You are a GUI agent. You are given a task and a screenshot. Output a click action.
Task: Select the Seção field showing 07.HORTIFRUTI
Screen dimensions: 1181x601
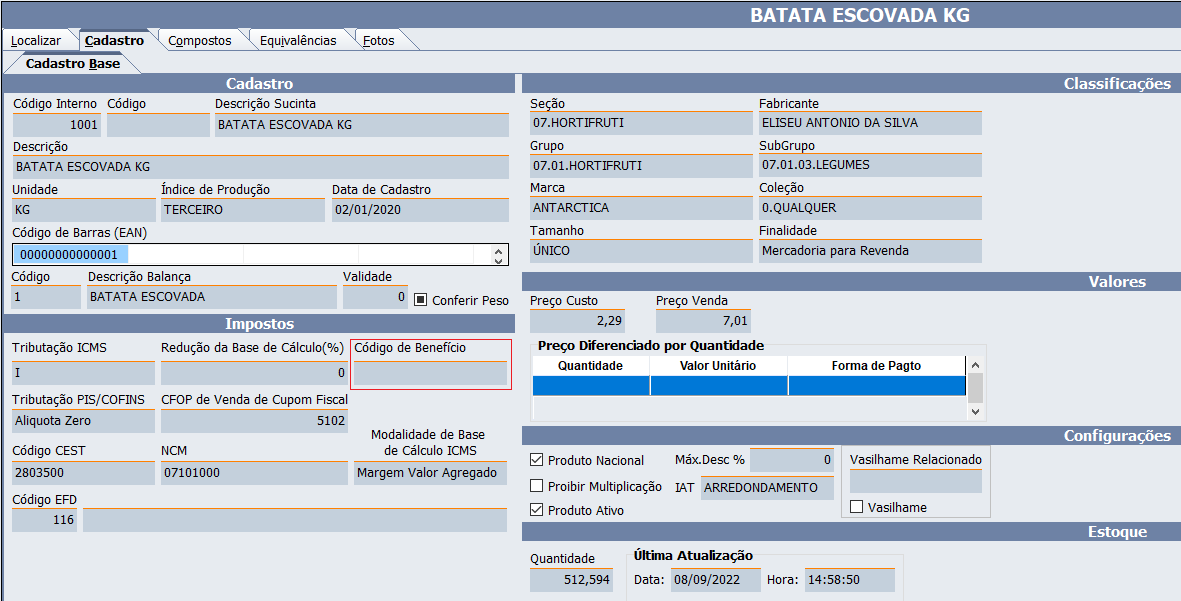pos(640,123)
